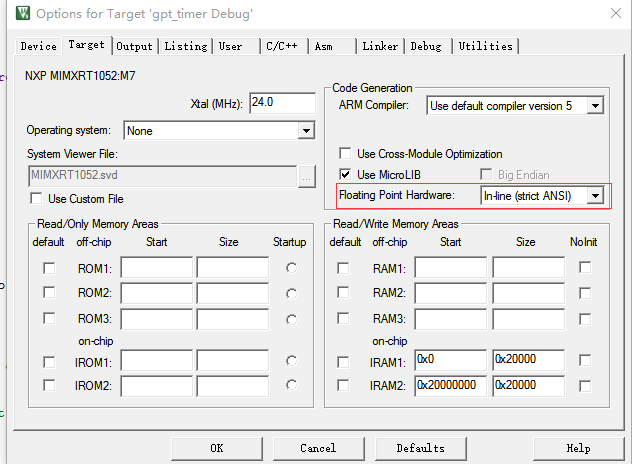This screenshot has height=464, width=632.
Task: Click the Keil uVision title bar icon
Action: point(23,13)
